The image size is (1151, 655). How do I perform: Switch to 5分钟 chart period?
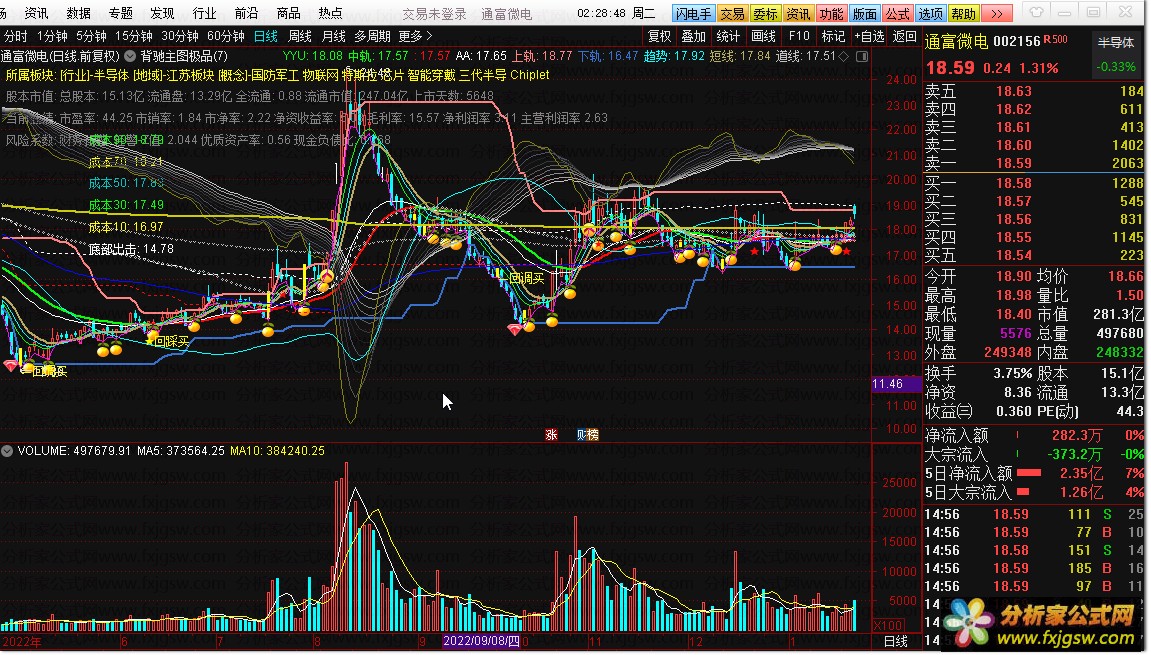[x=91, y=36]
